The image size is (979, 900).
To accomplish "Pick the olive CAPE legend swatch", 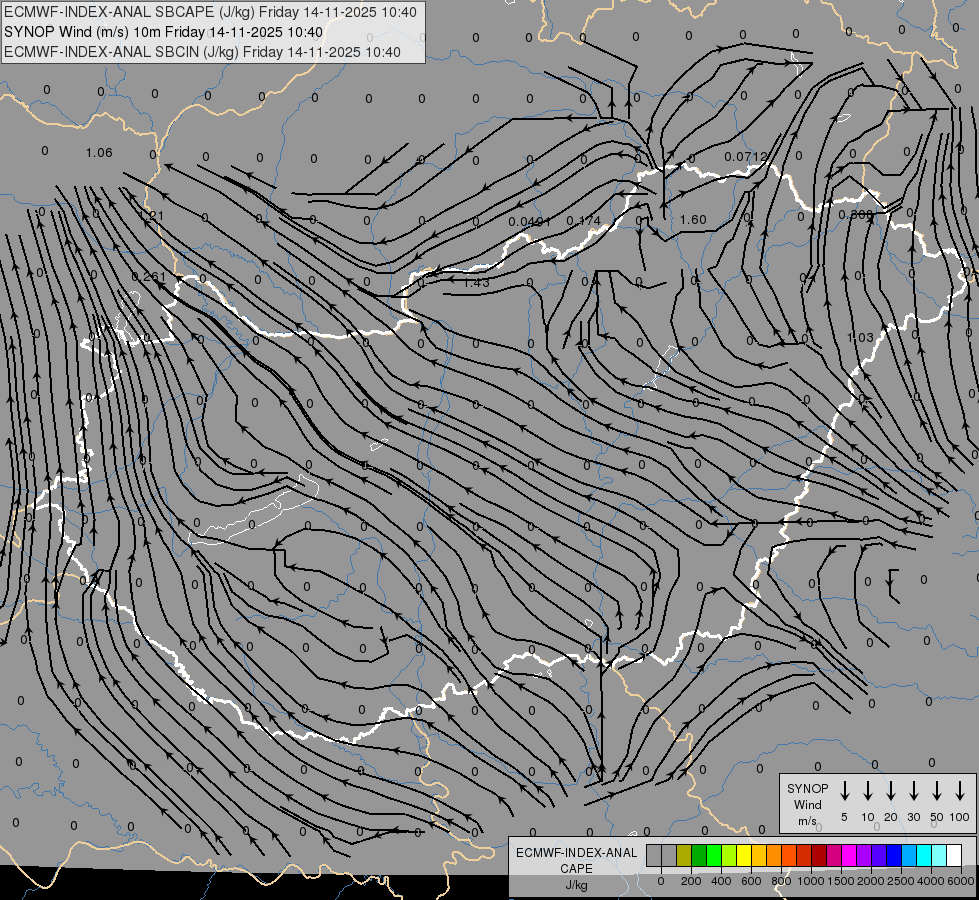I will (x=684, y=855).
